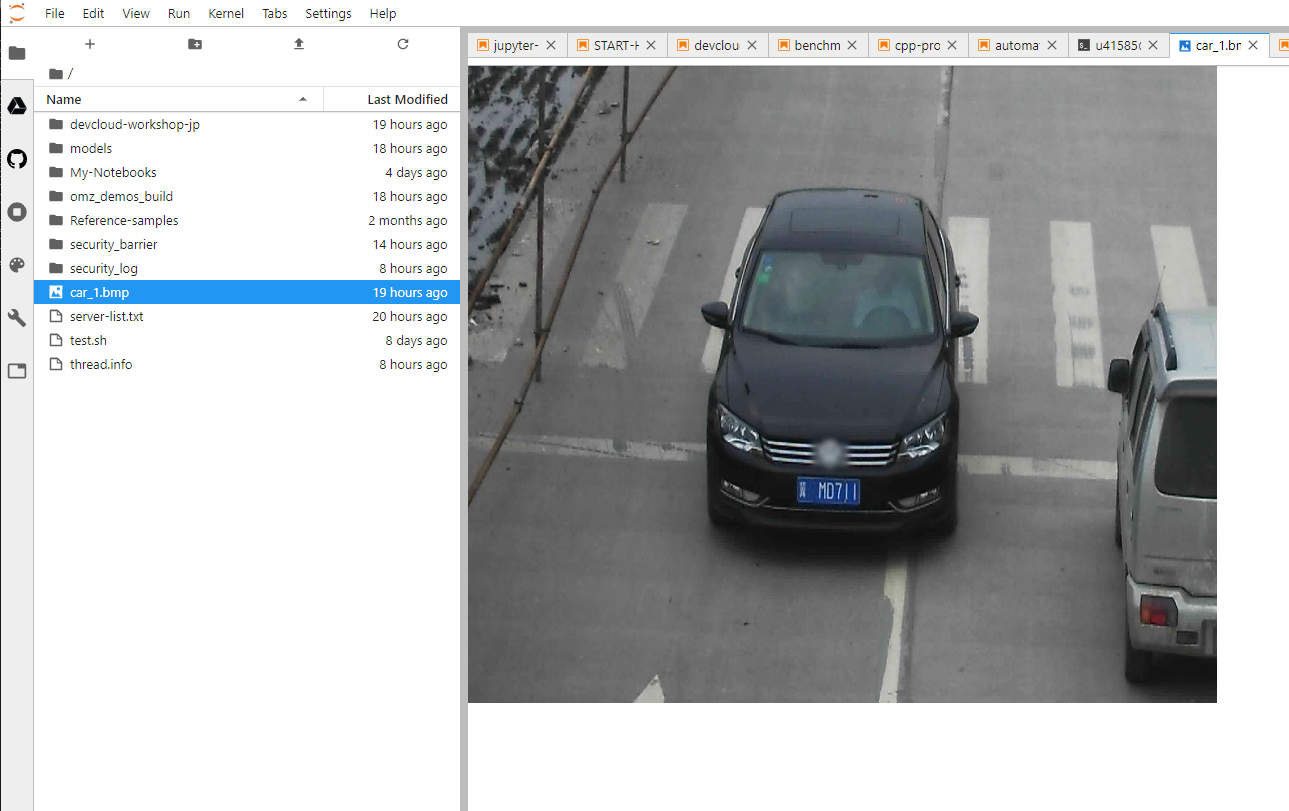The height and width of the screenshot is (811, 1289).
Task: Open a new Launcher with the plus icon
Action: 89,44
